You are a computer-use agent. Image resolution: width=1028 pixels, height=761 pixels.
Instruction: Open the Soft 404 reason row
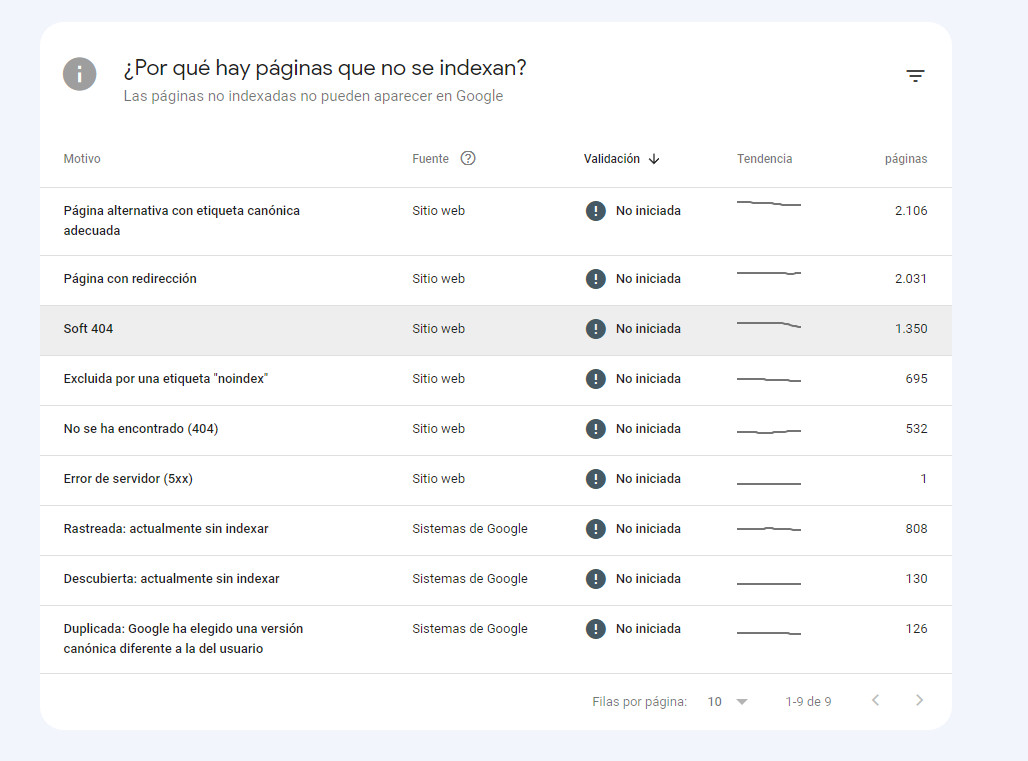click(88, 329)
